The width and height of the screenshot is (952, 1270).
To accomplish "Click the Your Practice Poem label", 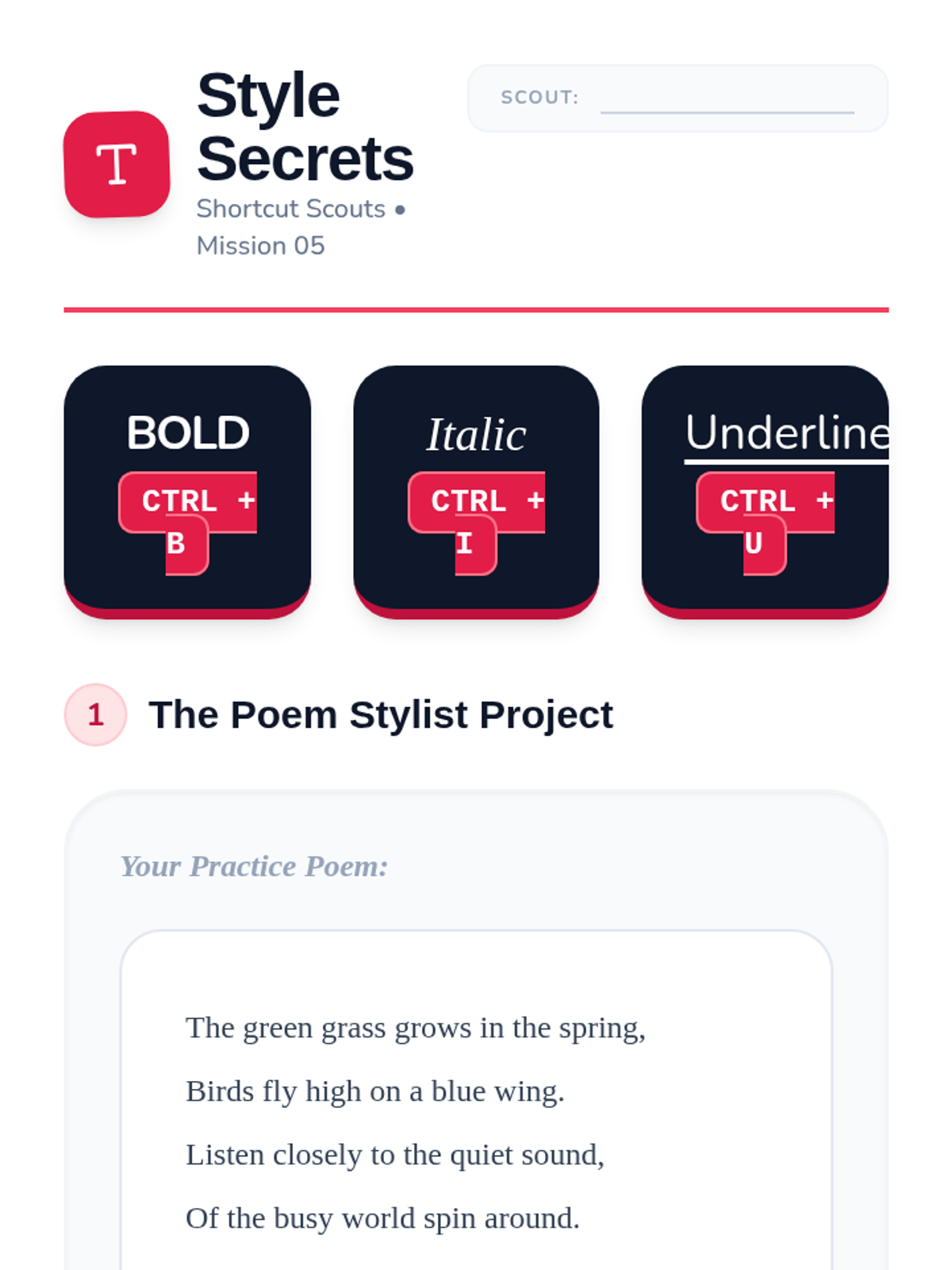I will [x=254, y=866].
